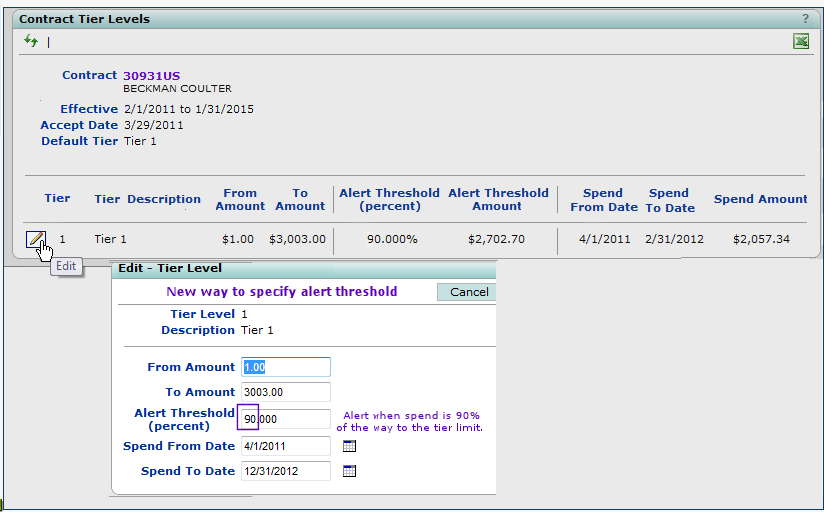The width and height of the screenshot is (824, 512).
Task: Open calendar picker for Spend To Date
Action: click(349, 471)
